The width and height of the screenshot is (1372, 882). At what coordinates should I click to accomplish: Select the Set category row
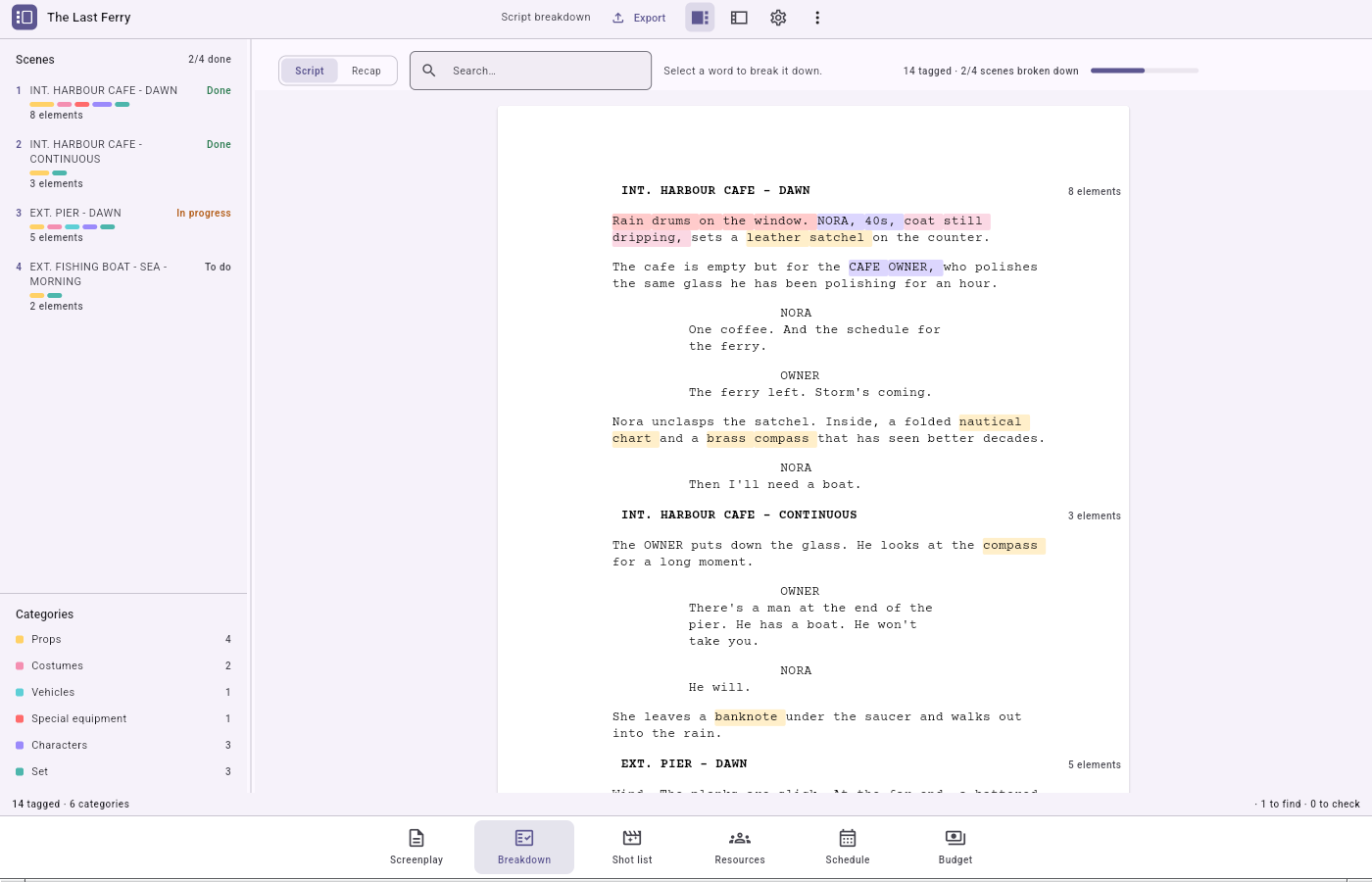click(x=123, y=771)
